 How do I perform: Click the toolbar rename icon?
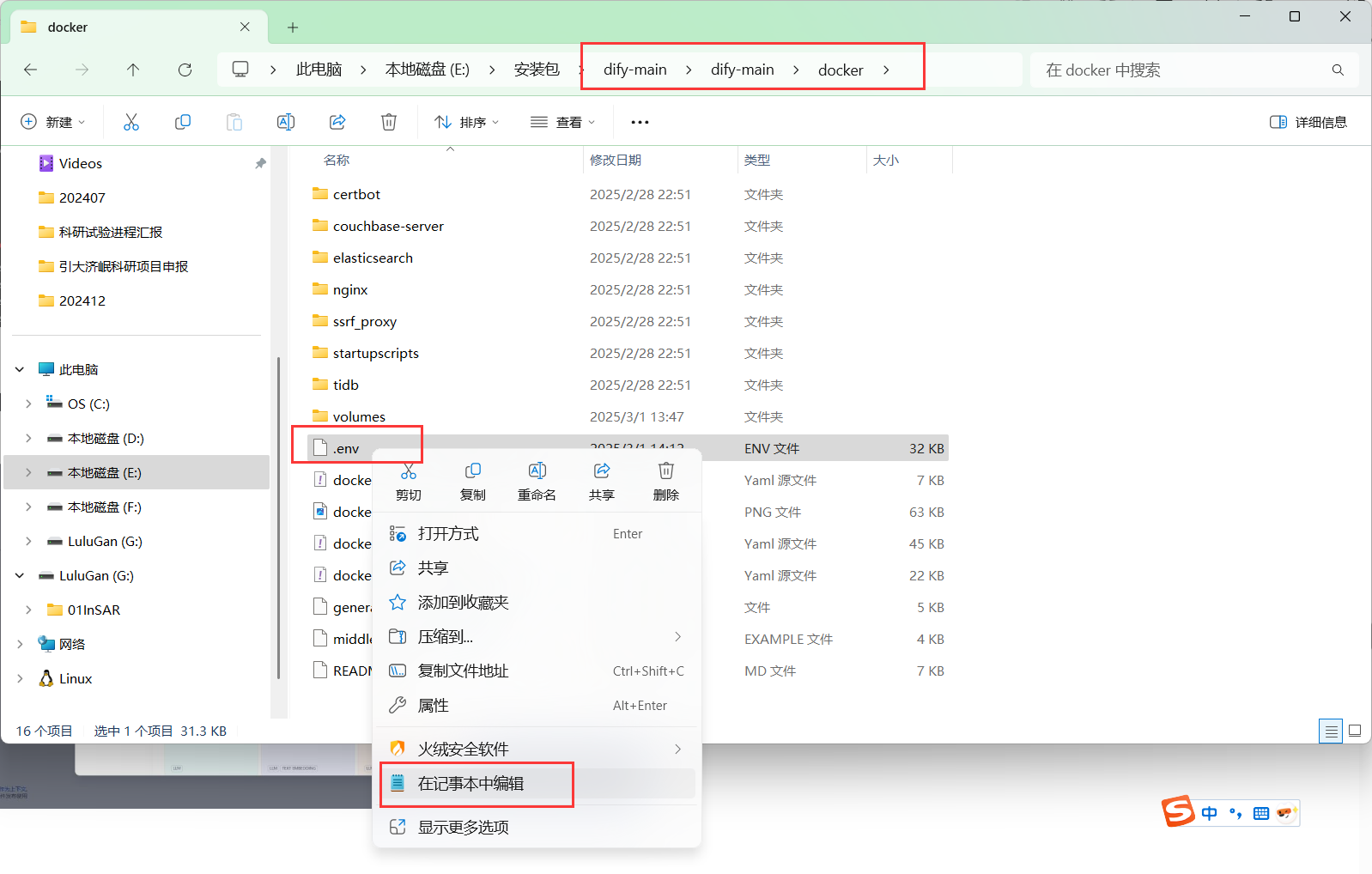[x=286, y=122]
